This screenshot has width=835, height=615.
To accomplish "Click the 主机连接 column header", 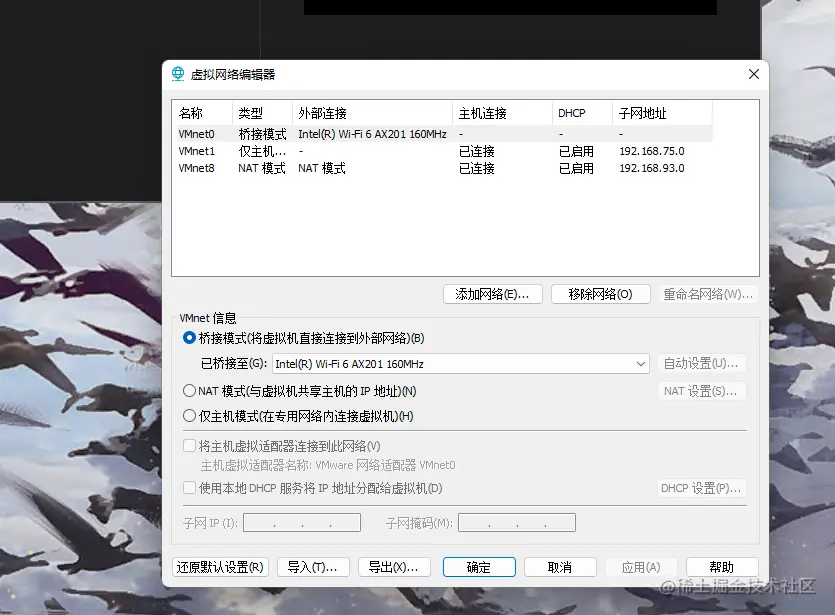I will point(502,113).
